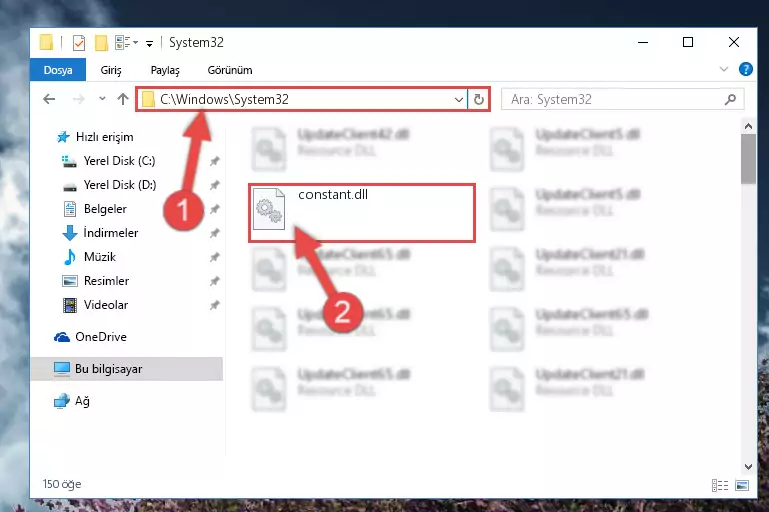This screenshot has height=512, width=769.
Task: Go forward with the right arrow
Action: [x=78, y=100]
